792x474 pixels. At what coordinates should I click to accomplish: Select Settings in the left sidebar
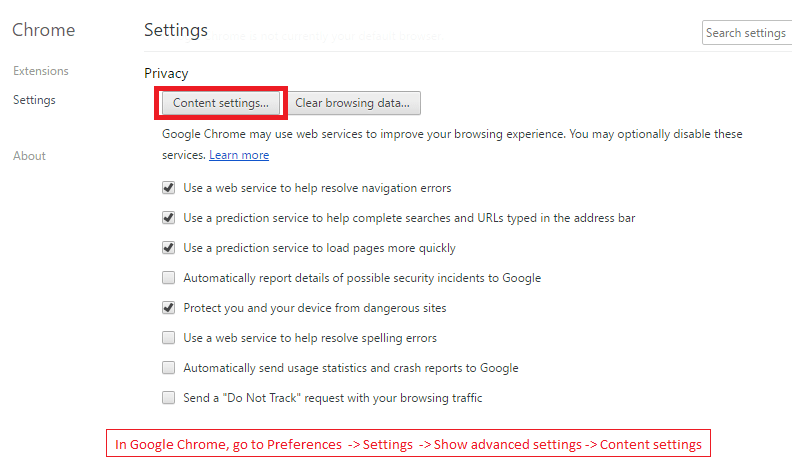(34, 100)
